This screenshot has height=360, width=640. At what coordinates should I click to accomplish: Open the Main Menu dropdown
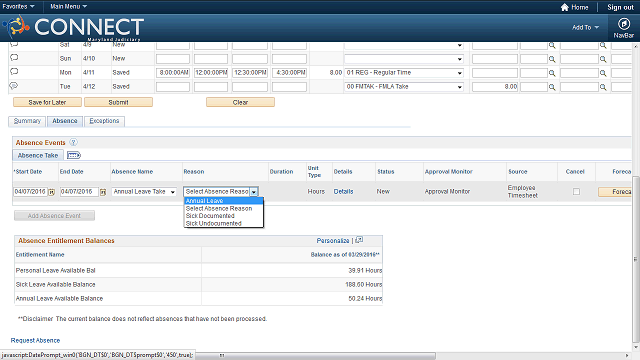point(69,7)
